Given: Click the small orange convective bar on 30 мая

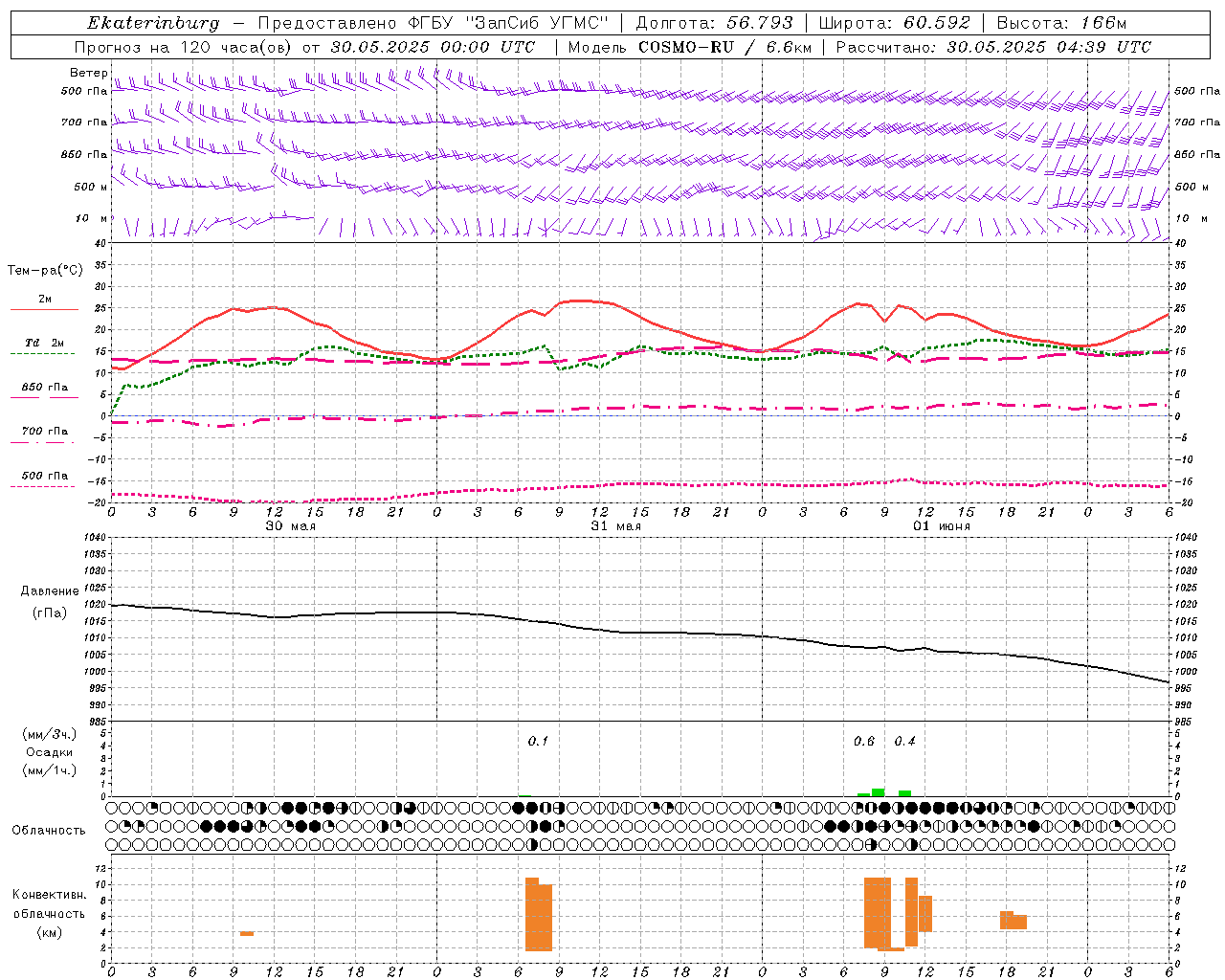Looking at the screenshot, I should click(247, 933).
